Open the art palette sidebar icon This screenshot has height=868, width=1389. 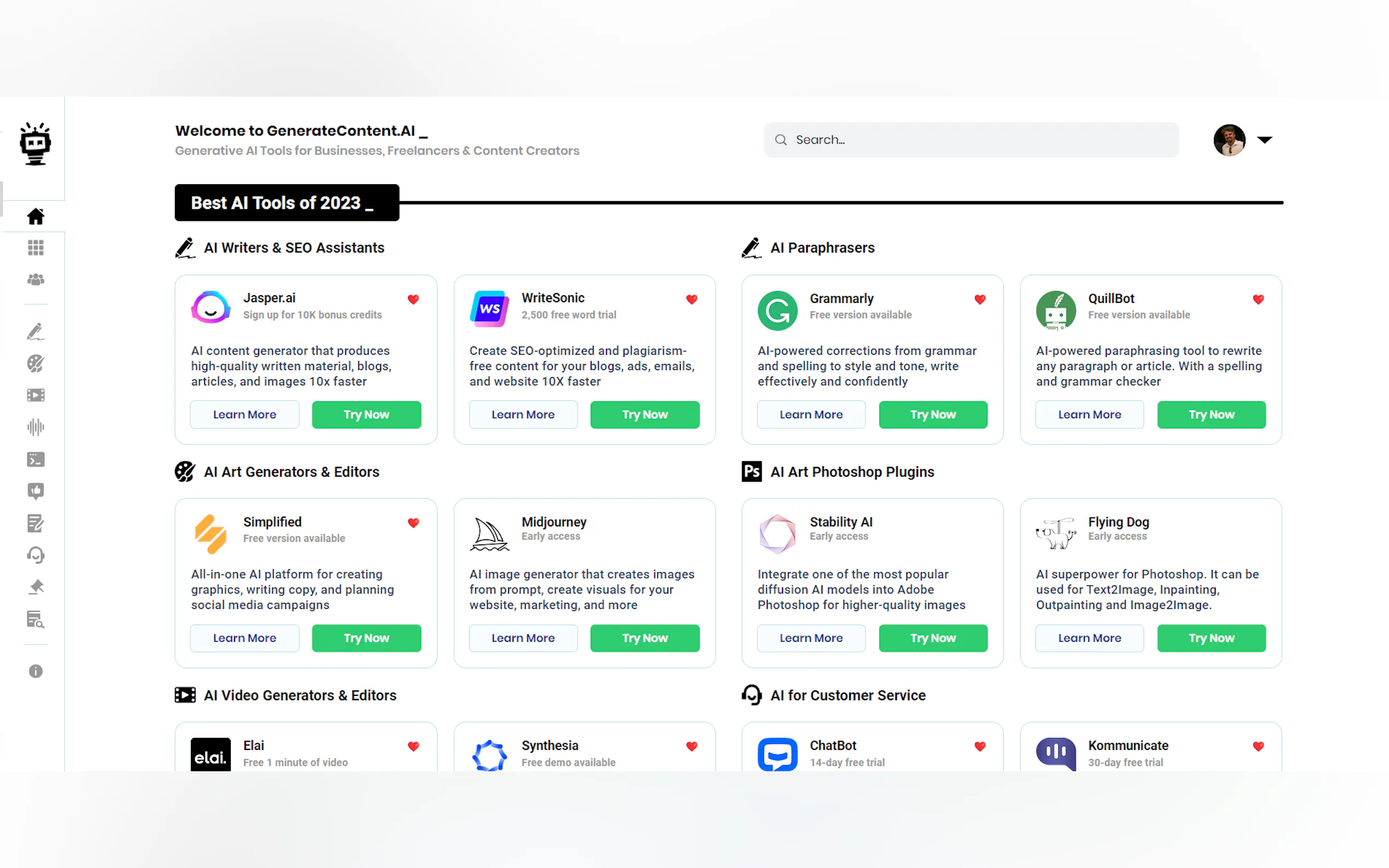point(36,363)
